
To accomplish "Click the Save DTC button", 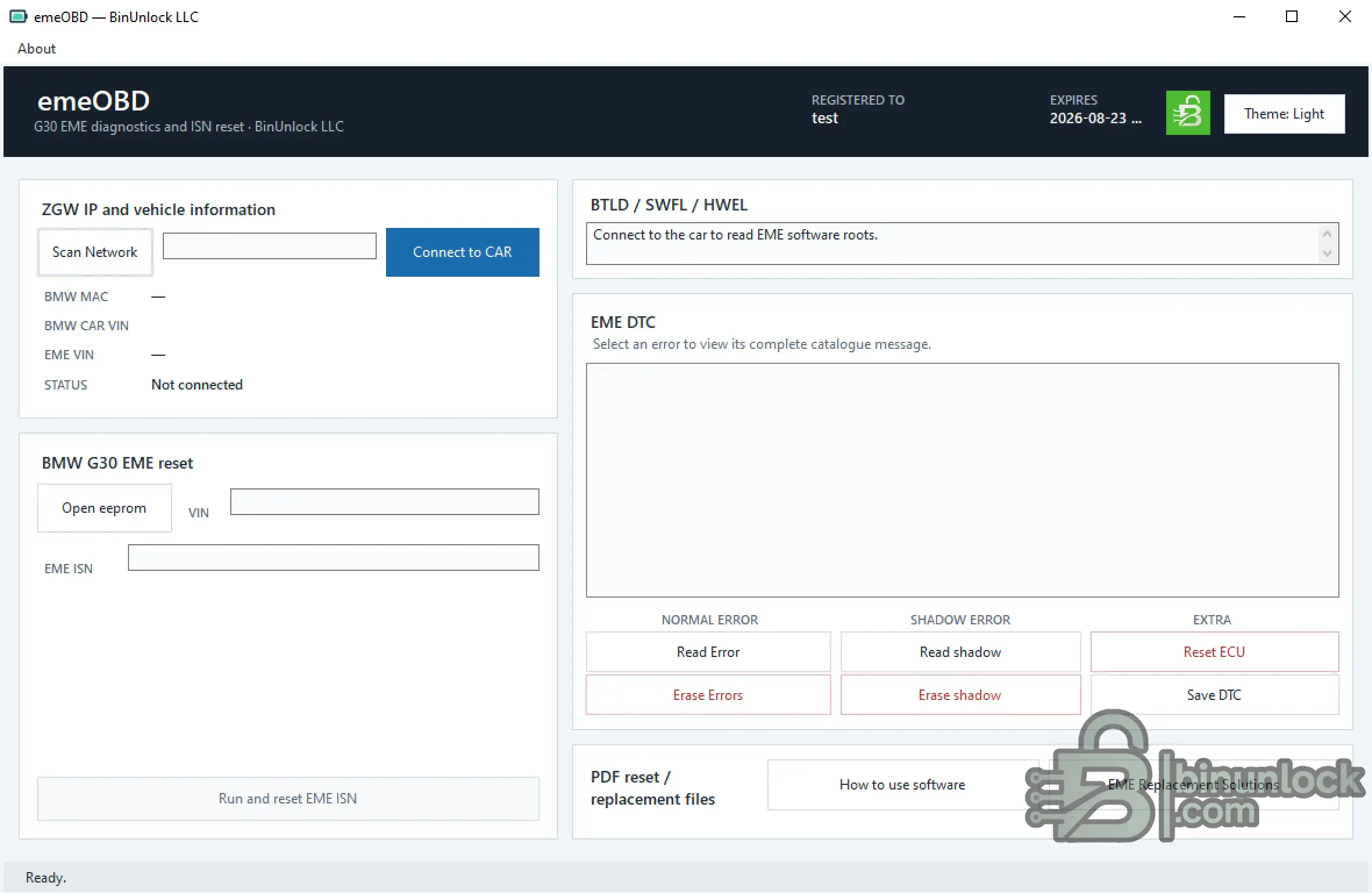I will point(1214,695).
